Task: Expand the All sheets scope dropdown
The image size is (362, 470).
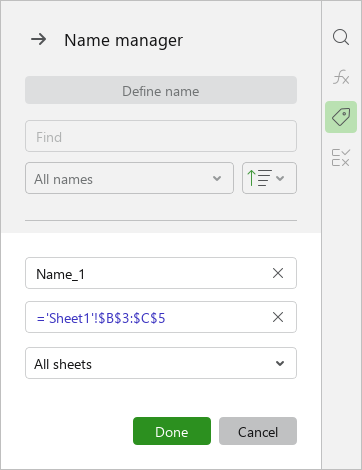Action: [x=161, y=363]
